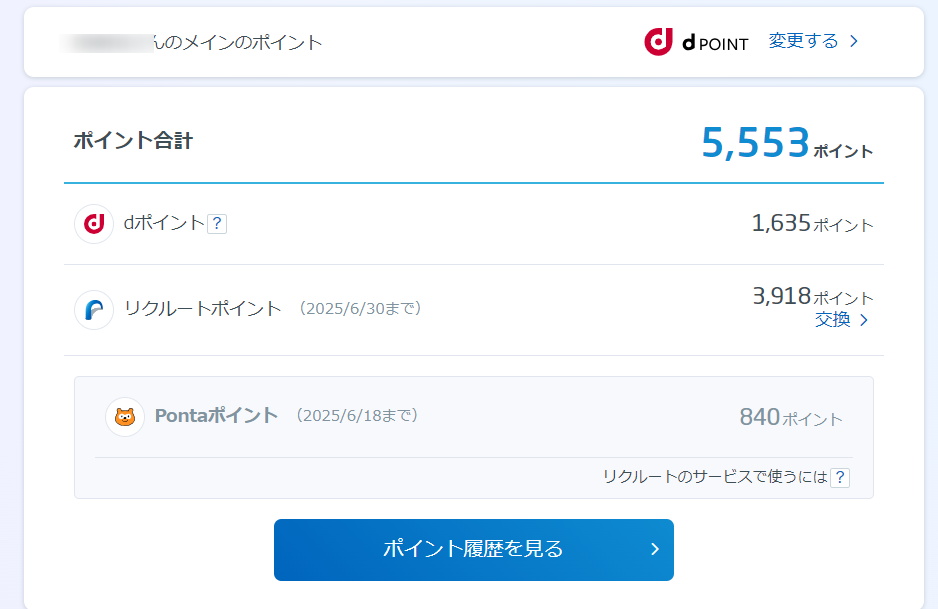Open the dポイント question mark help

[x=217, y=224]
